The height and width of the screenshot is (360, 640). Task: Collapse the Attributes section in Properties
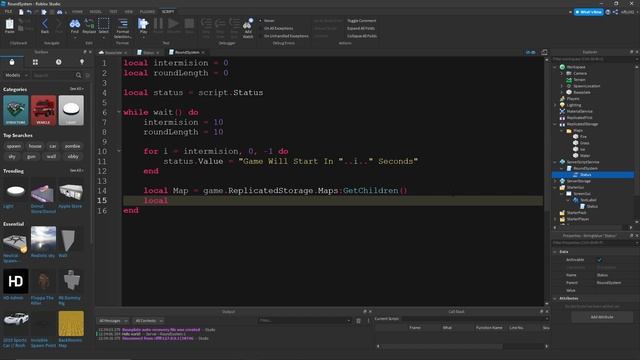[x=555, y=298]
